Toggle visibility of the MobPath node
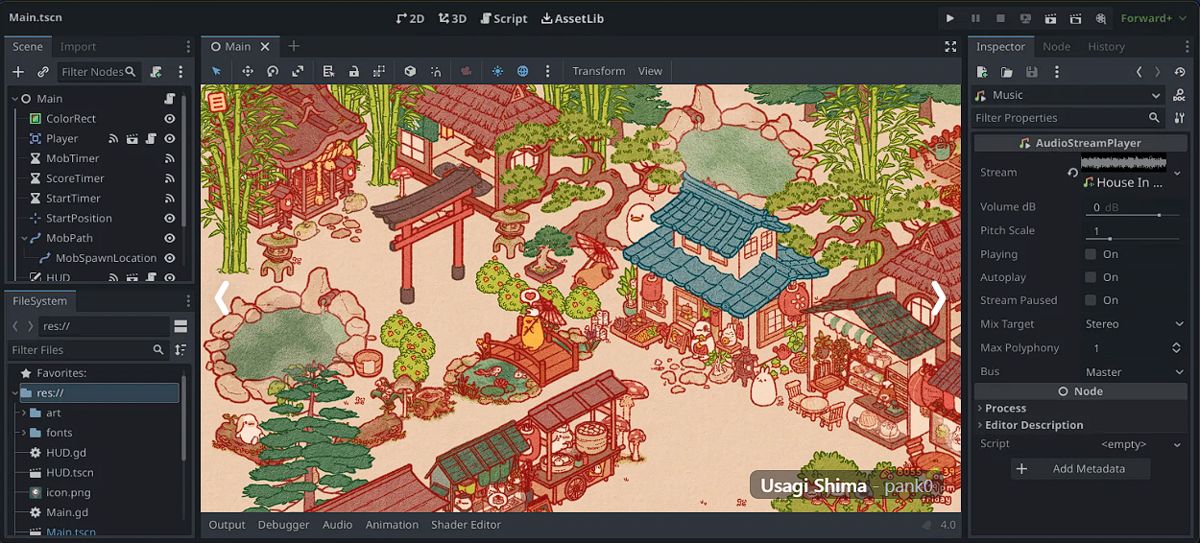 point(170,238)
